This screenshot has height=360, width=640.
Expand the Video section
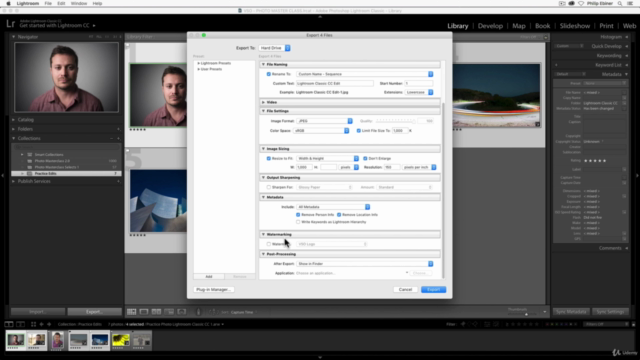click(263, 102)
